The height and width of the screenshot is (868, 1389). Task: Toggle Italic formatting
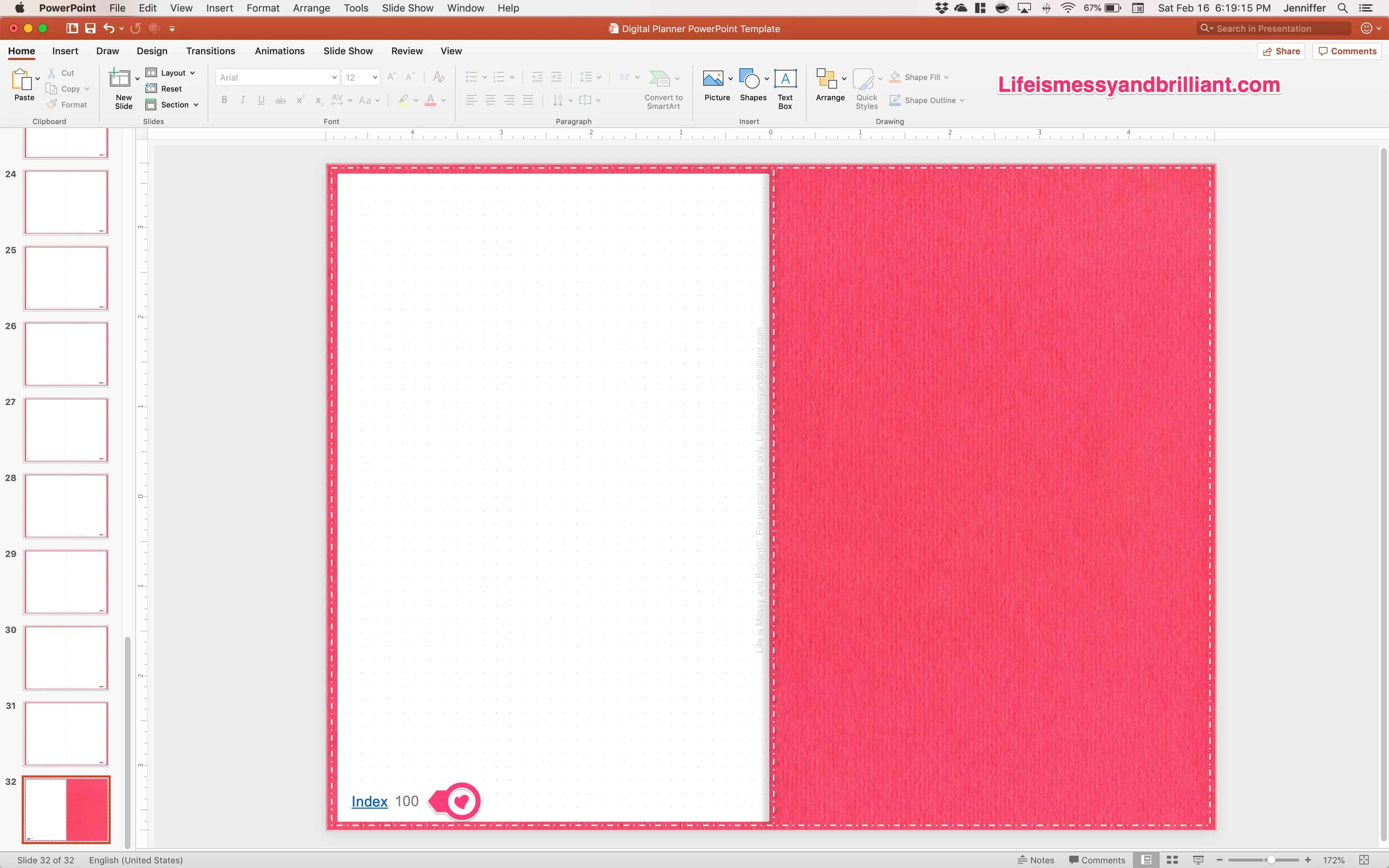pos(243,100)
